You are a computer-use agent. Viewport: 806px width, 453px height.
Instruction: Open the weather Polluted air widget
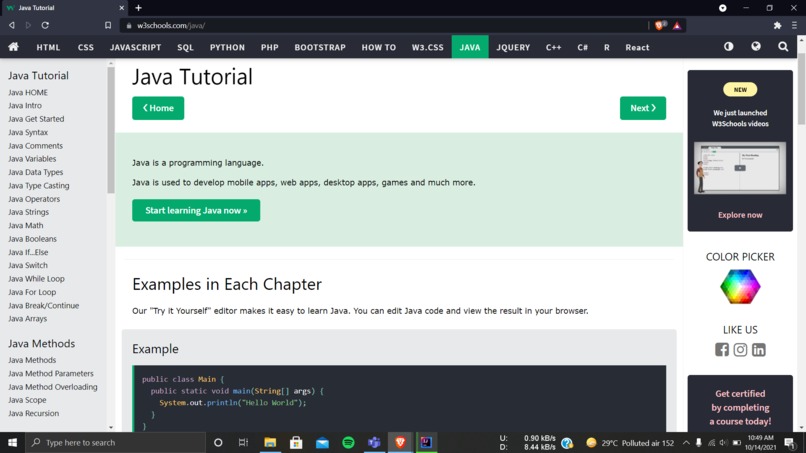click(x=630, y=443)
